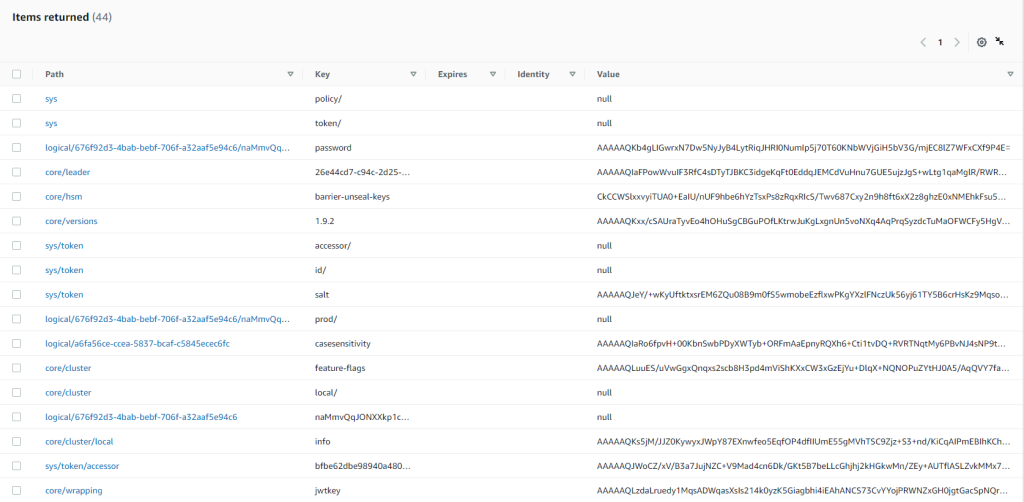Select the checkbox beside the core/wrapping row

16,490
